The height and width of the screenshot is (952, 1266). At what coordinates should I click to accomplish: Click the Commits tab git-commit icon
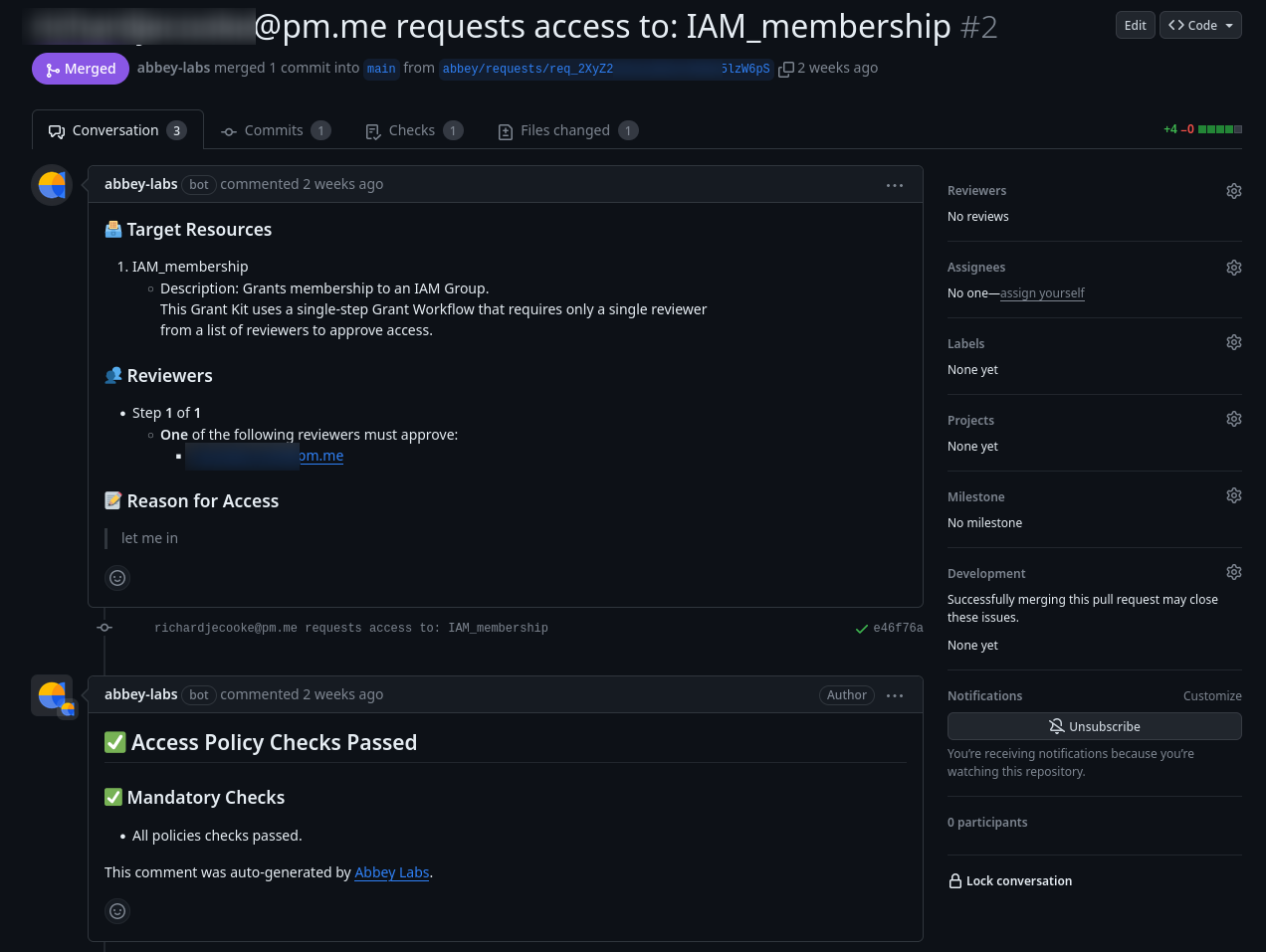point(229,131)
